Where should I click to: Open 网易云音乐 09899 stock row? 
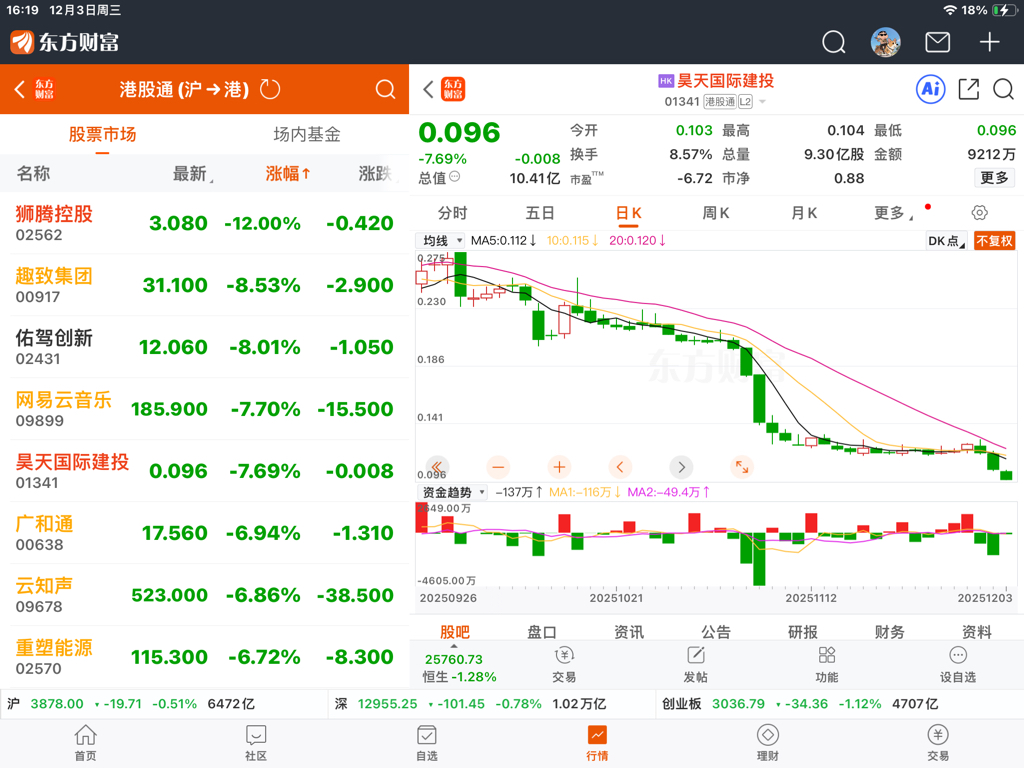click(x=204, y=409)
